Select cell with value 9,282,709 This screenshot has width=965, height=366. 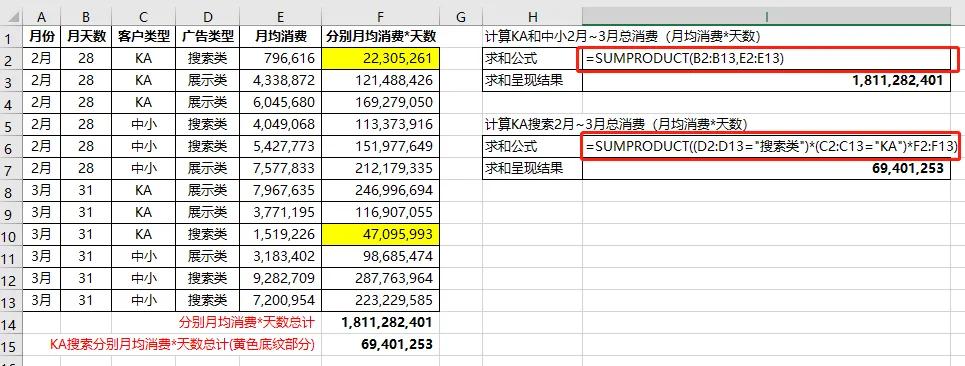click(x=280, y=279)
